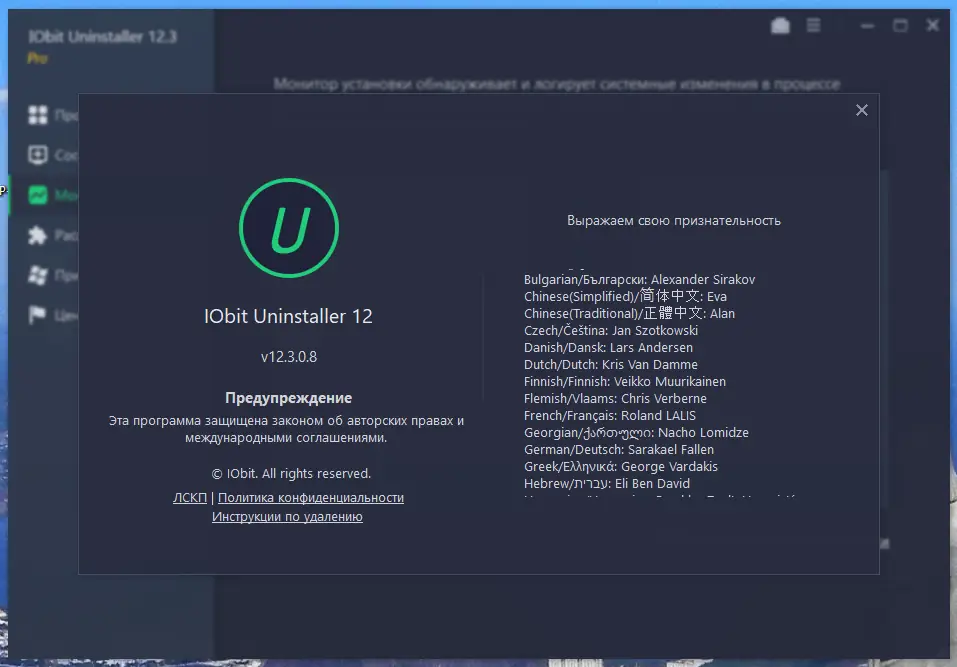The height and width of the screenshot is (667, 957).
Task: Select the Greek George Vardakis credit line
Action: pos(621,467)
